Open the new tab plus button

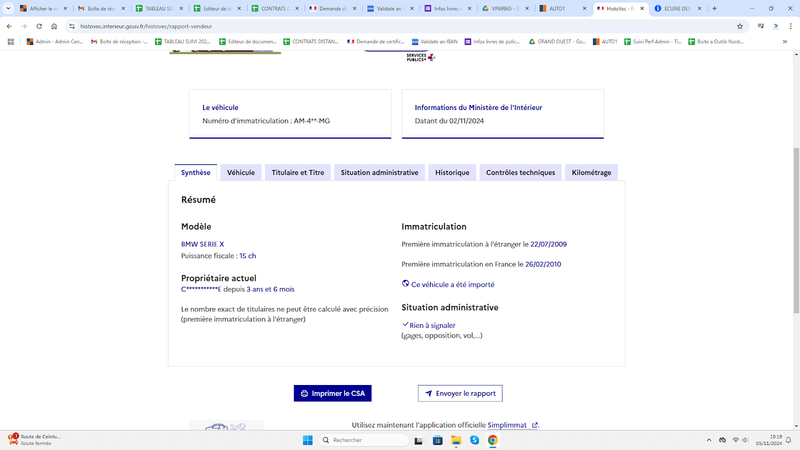[714, 8]
